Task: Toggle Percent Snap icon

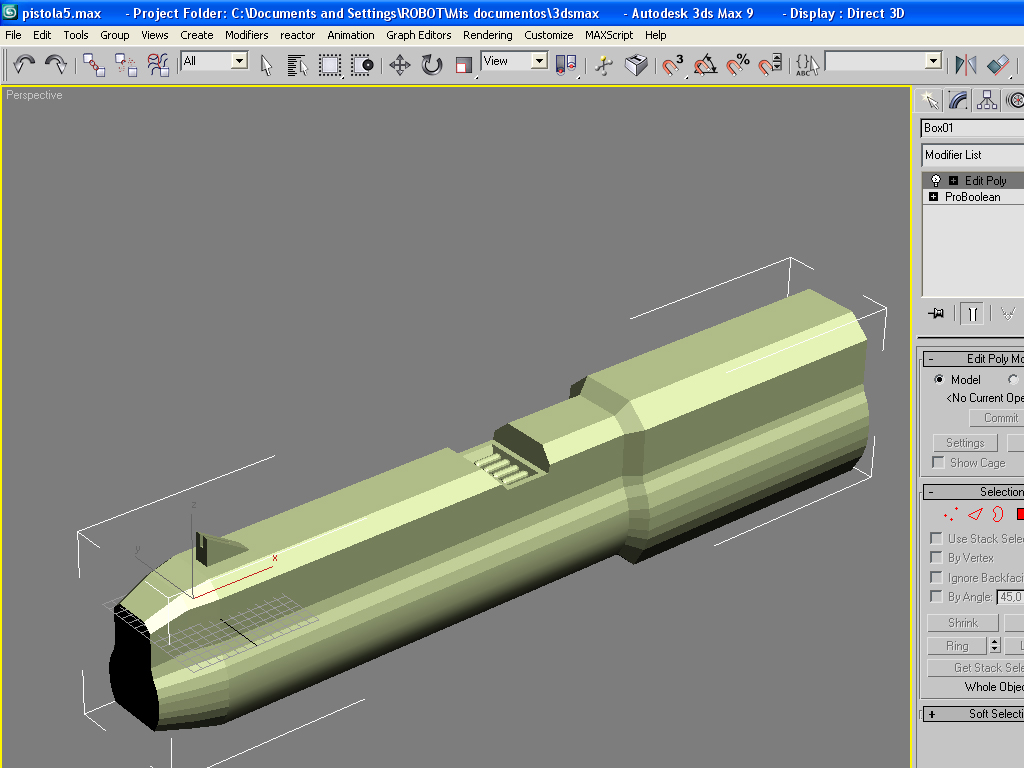Action: click(x=738, y=65)
